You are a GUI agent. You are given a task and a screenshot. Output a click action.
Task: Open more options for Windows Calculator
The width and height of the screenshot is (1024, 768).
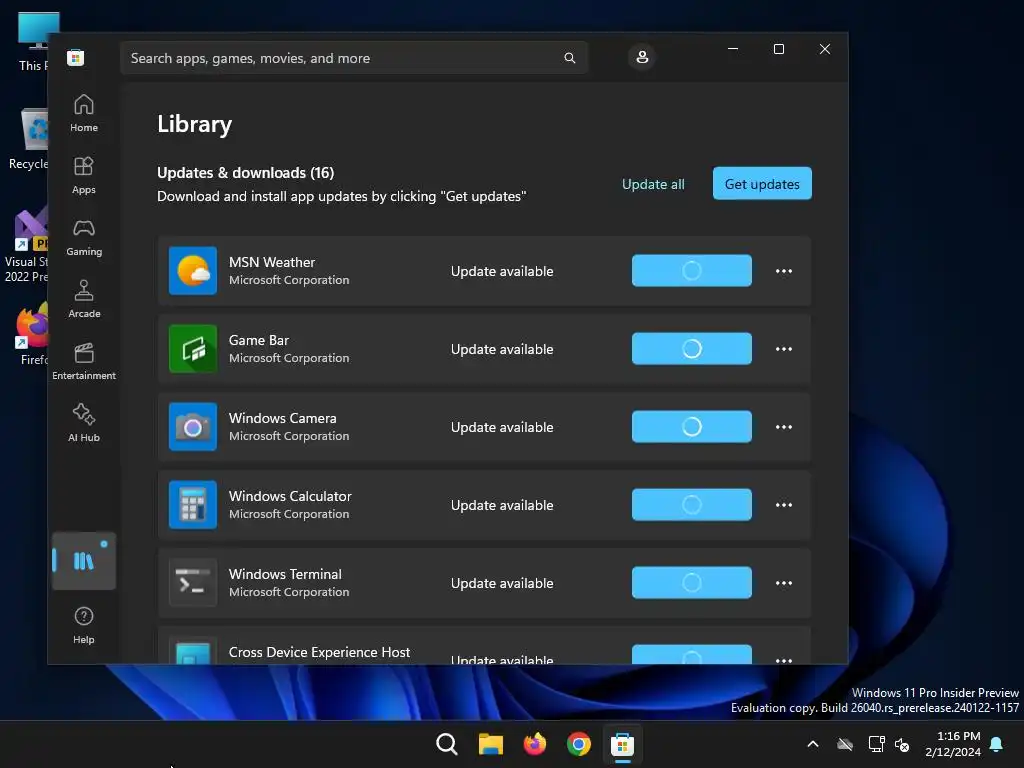click(x=784, y=505)
